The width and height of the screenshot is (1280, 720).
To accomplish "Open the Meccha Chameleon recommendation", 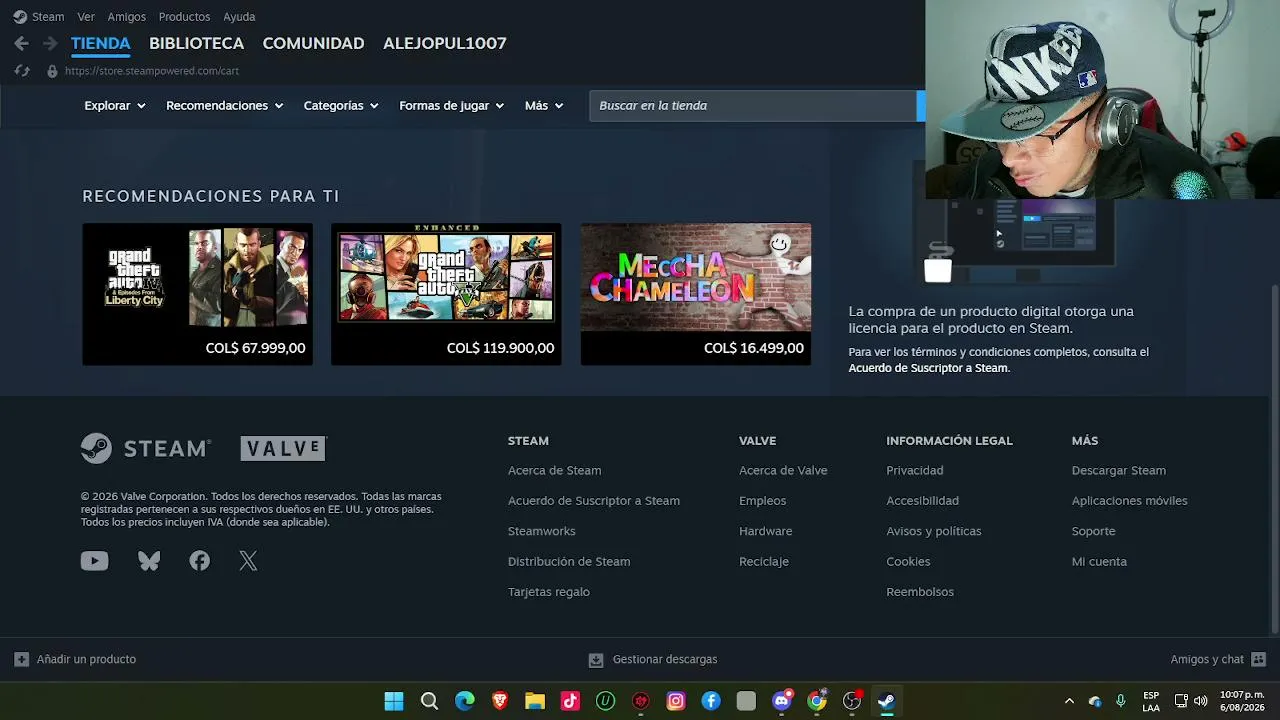I will click(696, 294).
